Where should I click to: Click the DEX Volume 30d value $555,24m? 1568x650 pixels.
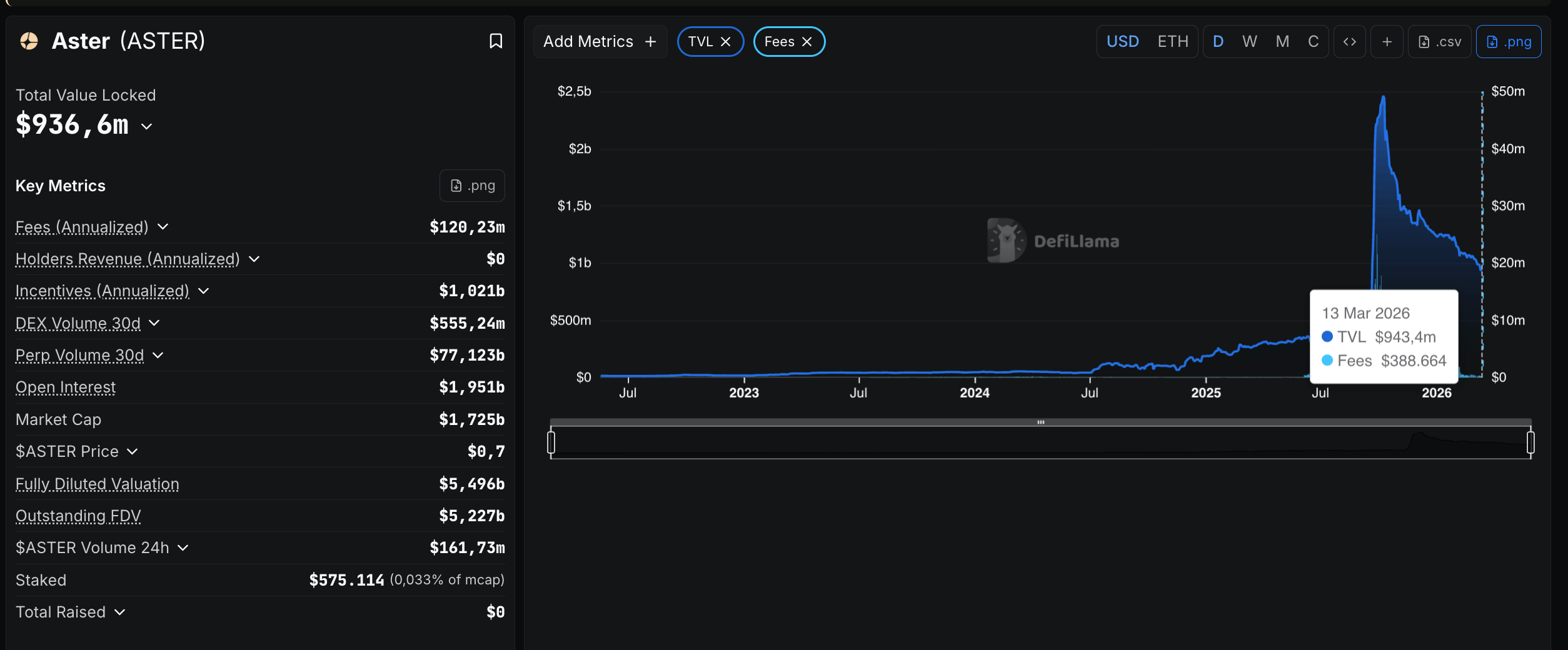point(467,324)
